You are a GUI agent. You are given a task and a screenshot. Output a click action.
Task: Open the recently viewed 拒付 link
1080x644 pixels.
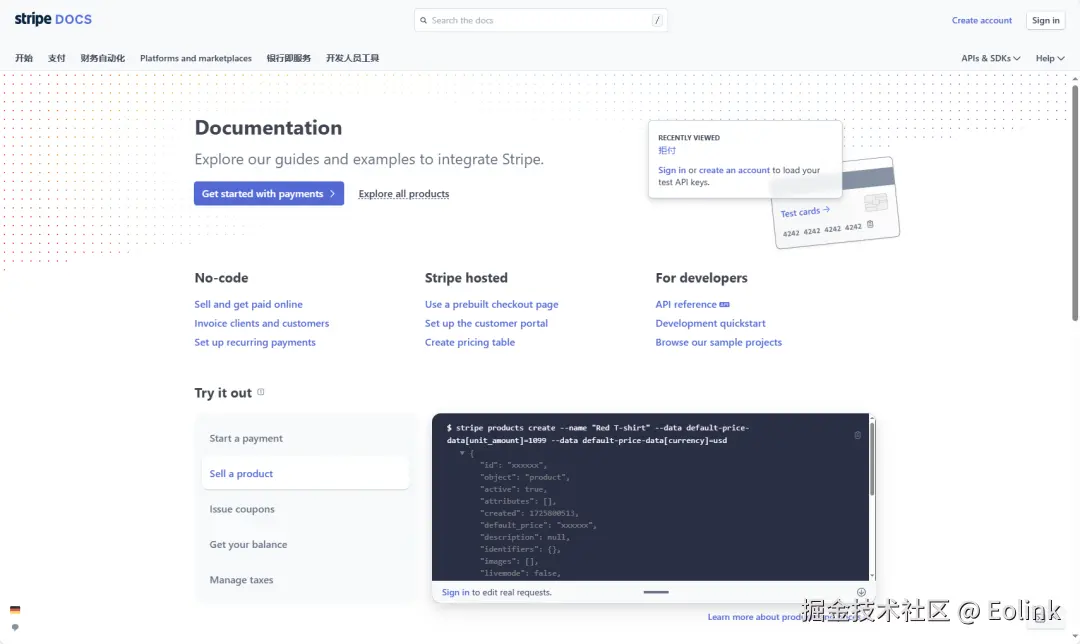[667, 150]
